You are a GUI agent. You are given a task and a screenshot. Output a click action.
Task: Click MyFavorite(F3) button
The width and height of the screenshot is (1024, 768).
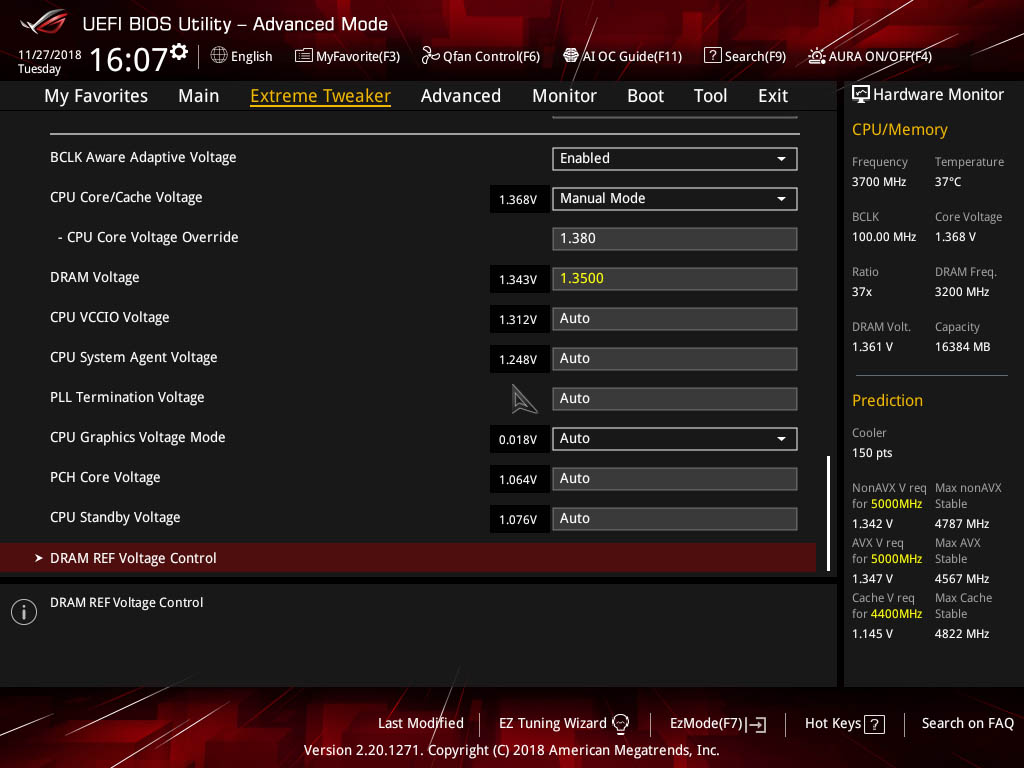(x=347, y=56)
